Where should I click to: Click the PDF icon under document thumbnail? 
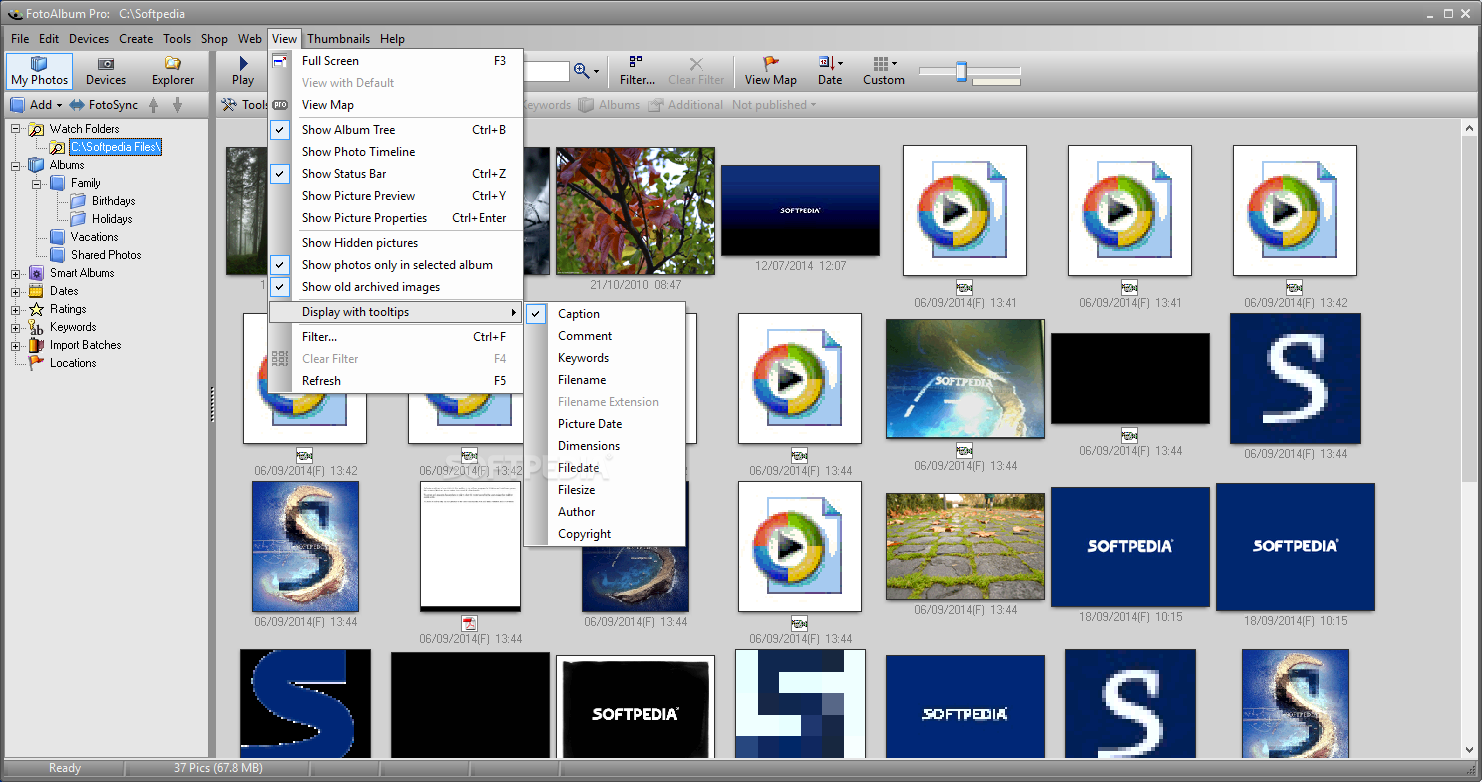[x=469, y=623]
